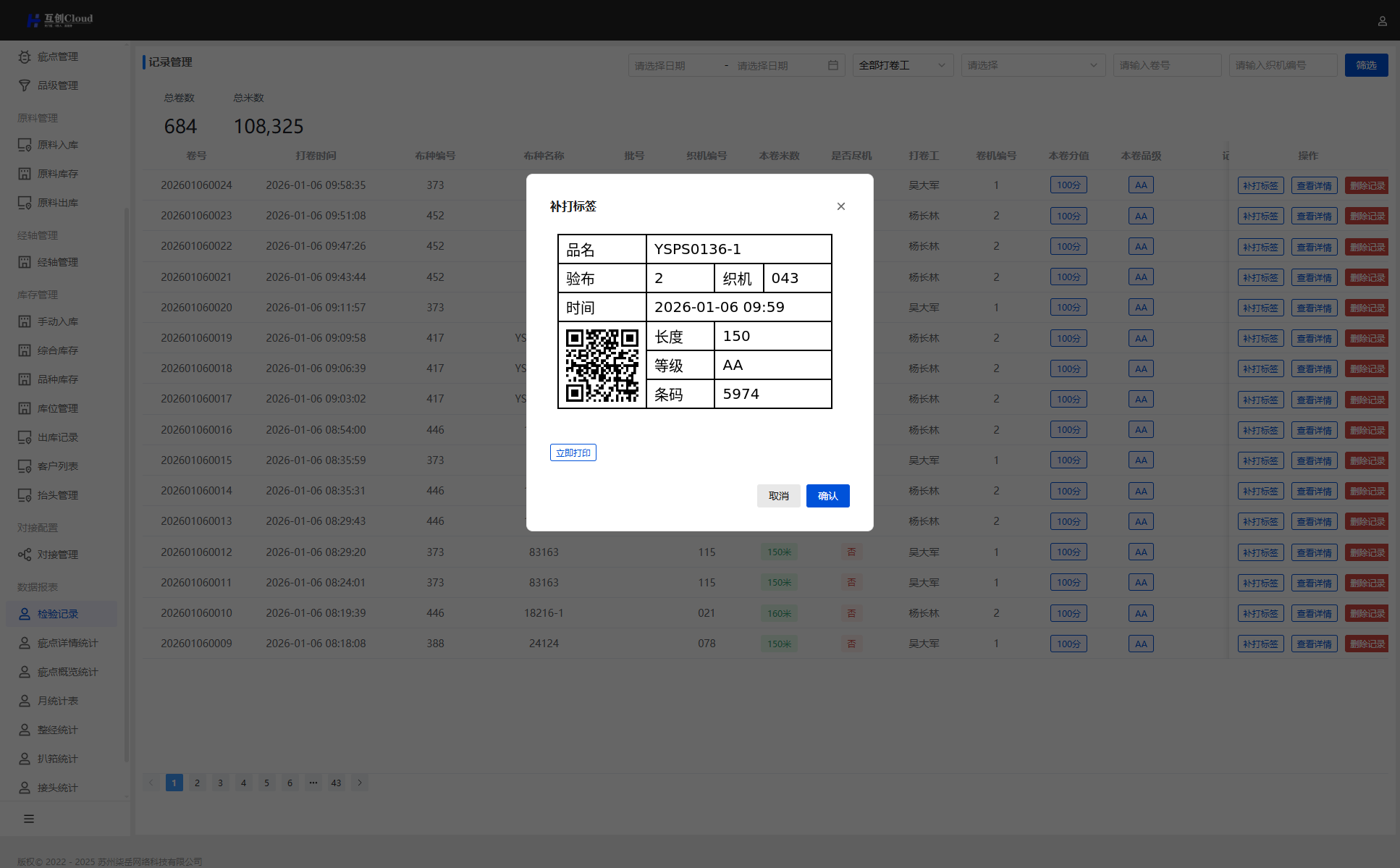Click the 对接管理 share icon in sidebar
1400x868 pixels.
25,555
